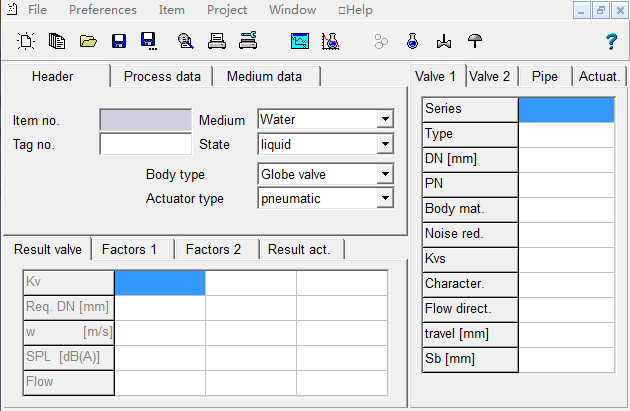The width and height of the screenshot is (630, 411).
Task: Click the blue question mark help icon
Action: tap(611, 41)
